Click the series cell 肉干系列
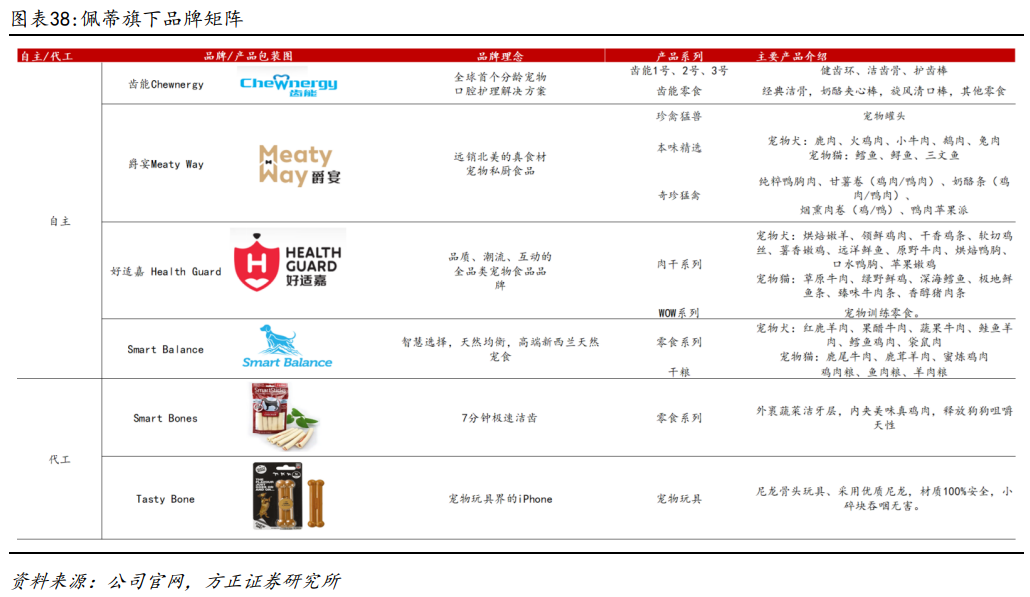Viewport: 1030px width, 597px height. point(679,264)
